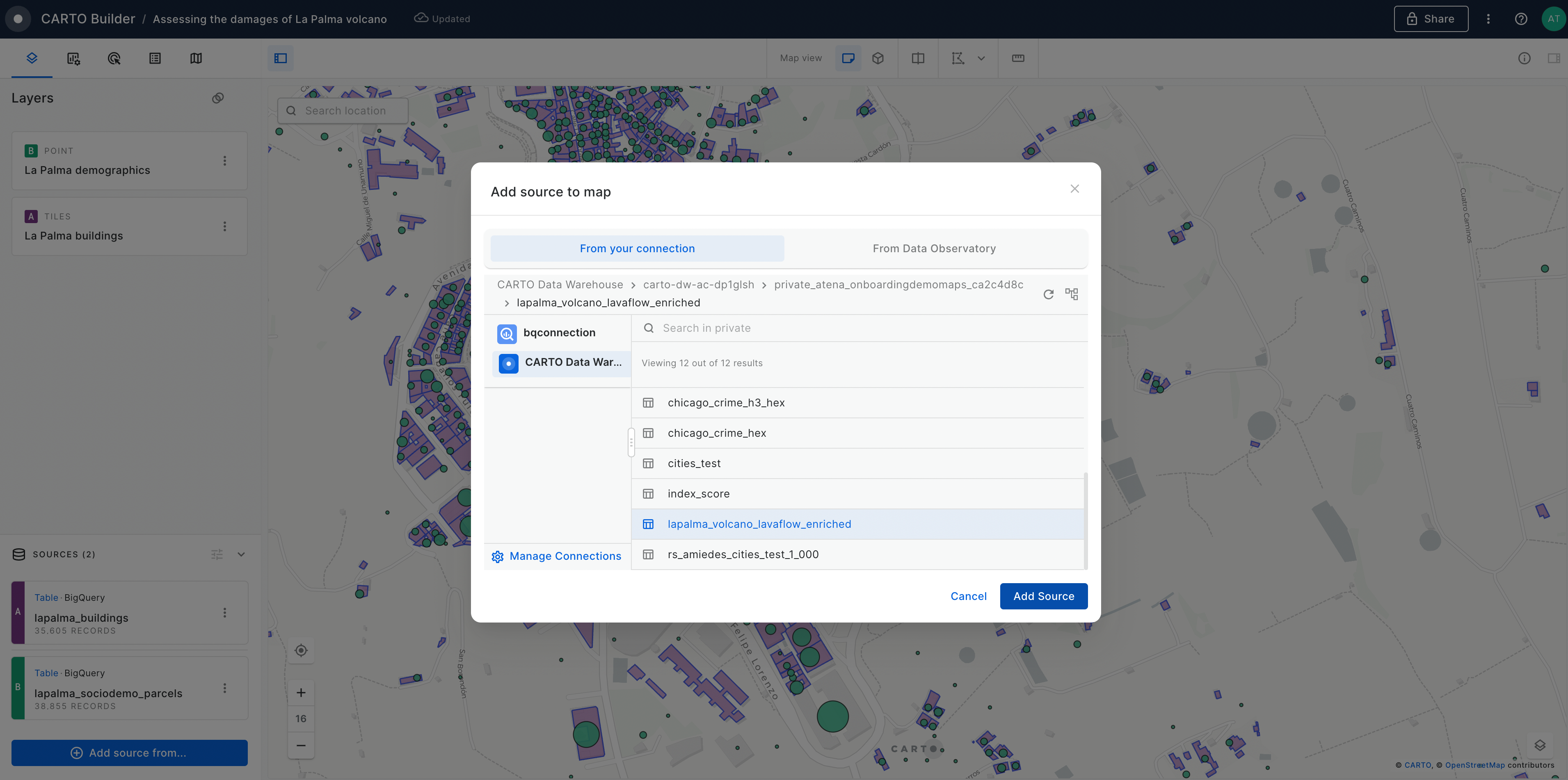Click Add source from button
1568x780 pixels.
(129, 753)
